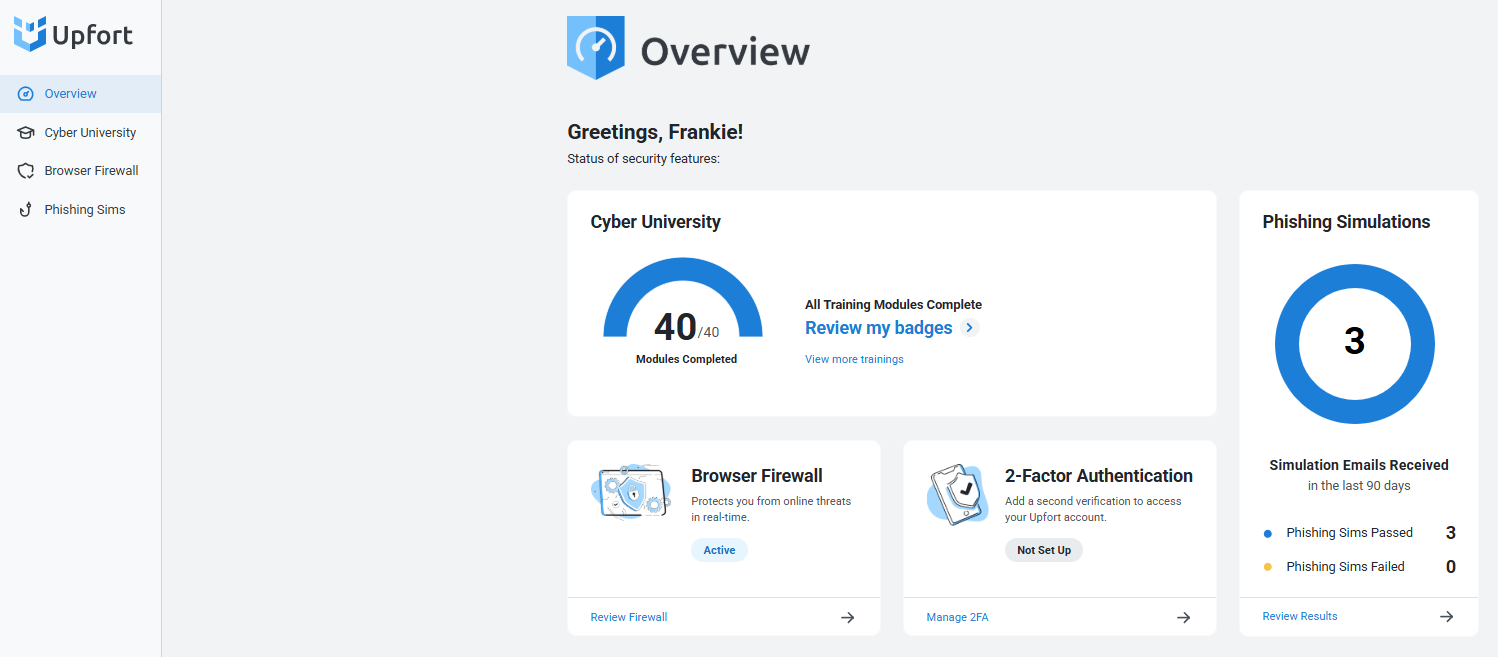
Task: Click the 2-Factor Authentication card title
Action: tap(1099, 476)
